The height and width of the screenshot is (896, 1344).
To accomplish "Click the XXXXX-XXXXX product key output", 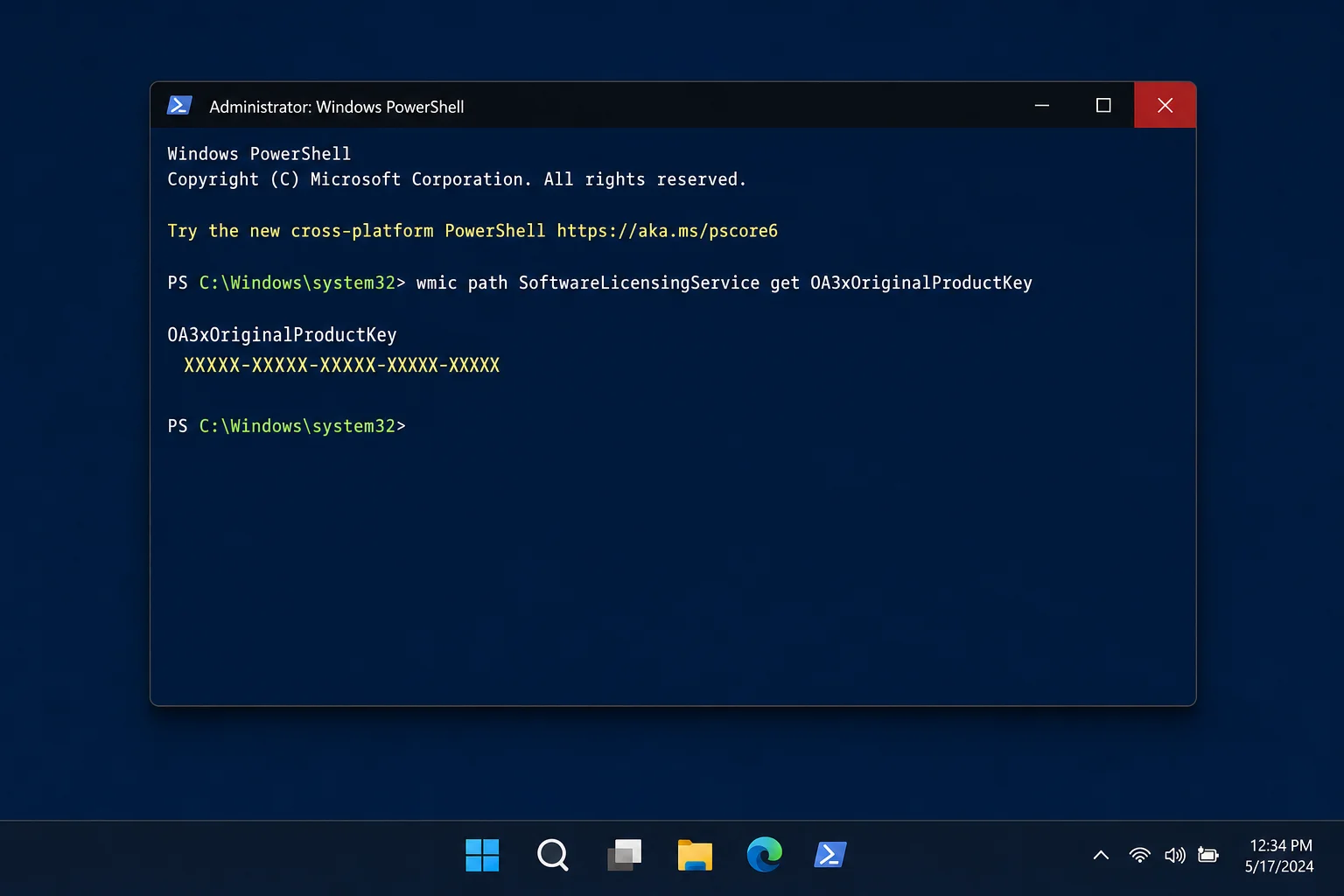I will tap(341, 365).
